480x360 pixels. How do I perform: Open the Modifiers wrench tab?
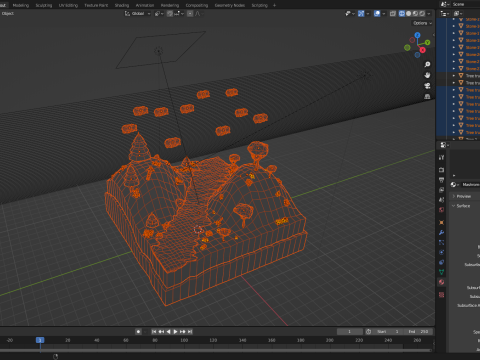coord(441,232)
